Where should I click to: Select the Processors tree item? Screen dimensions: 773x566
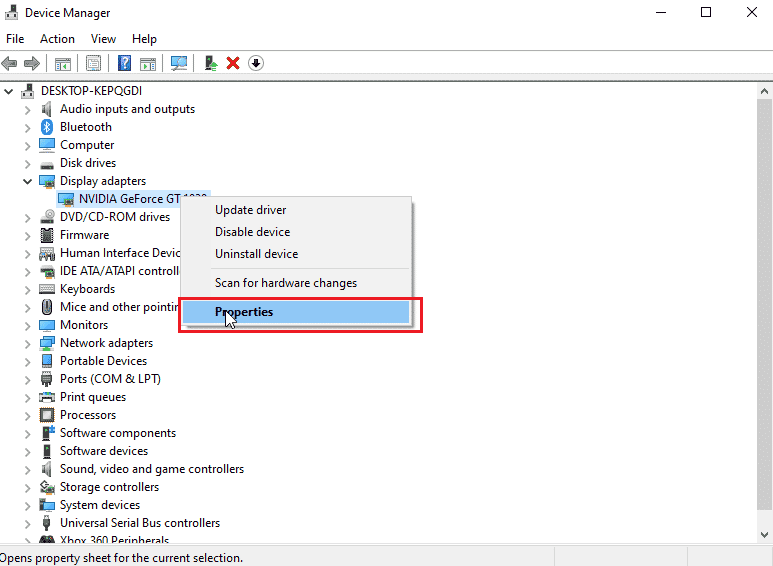coord(88,415)
